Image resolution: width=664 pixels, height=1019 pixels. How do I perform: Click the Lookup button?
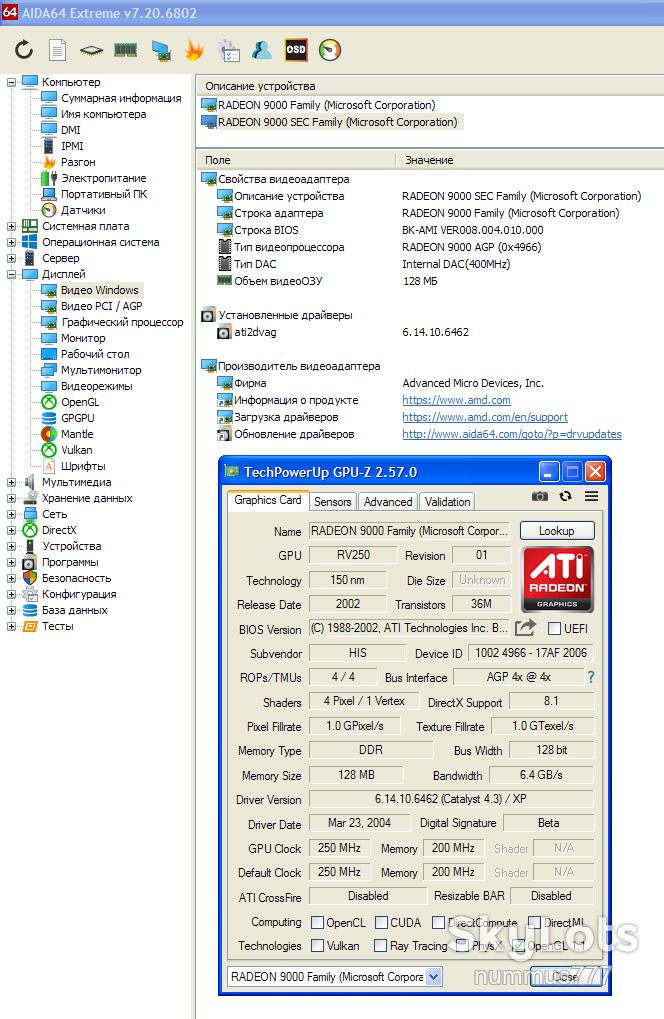557,530
